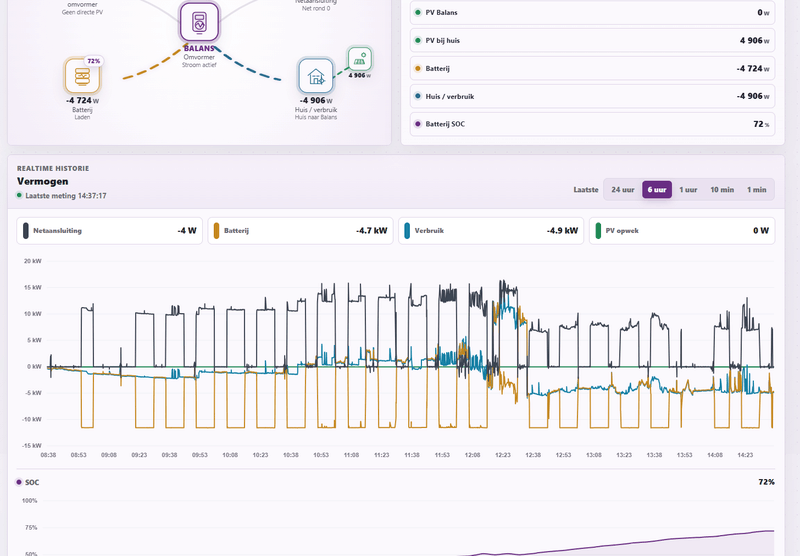Click the 08:38 time axis label

tap(48, 454)
